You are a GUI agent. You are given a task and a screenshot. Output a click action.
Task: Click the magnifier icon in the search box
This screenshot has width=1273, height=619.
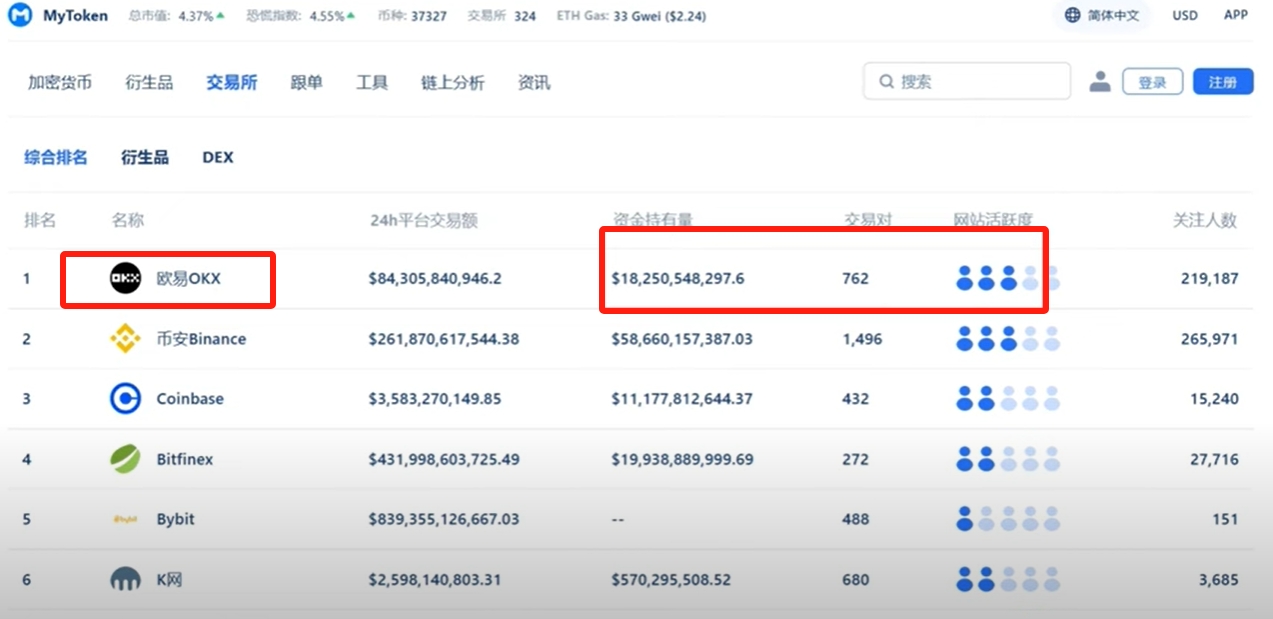(886, 82)
